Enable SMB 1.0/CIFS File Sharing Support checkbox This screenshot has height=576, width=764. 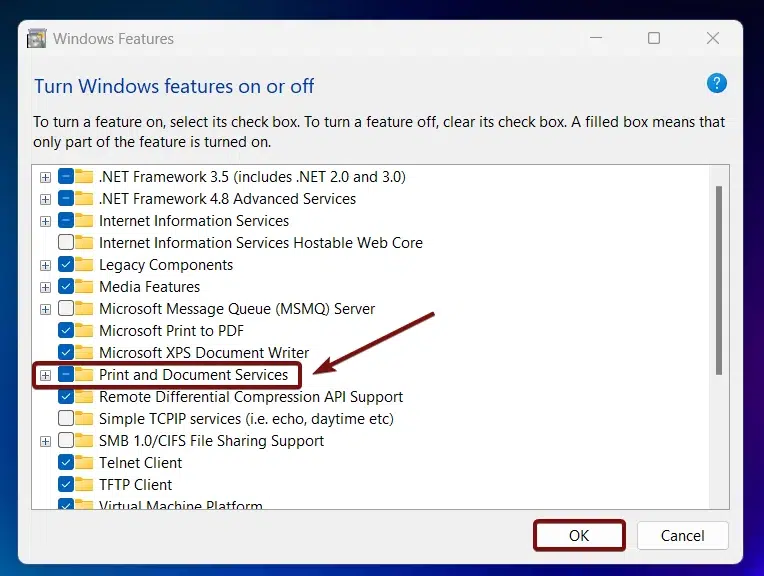click(x=66, y=441)
